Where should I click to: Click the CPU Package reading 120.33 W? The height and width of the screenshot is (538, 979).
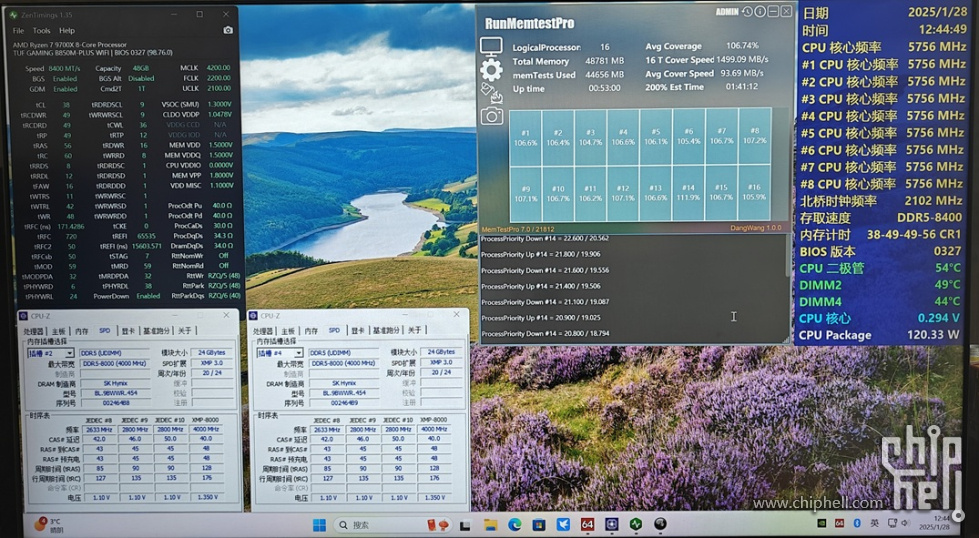pyautogui.click(x=933, y=335)
